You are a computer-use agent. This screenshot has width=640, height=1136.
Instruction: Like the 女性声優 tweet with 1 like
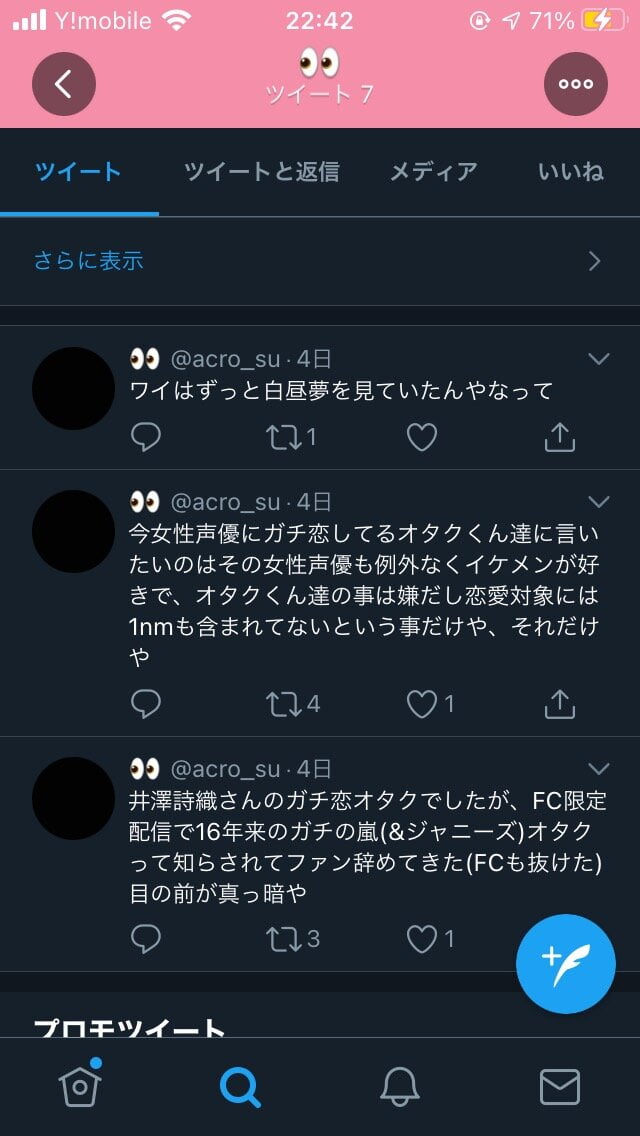click(x=422, y=704)
